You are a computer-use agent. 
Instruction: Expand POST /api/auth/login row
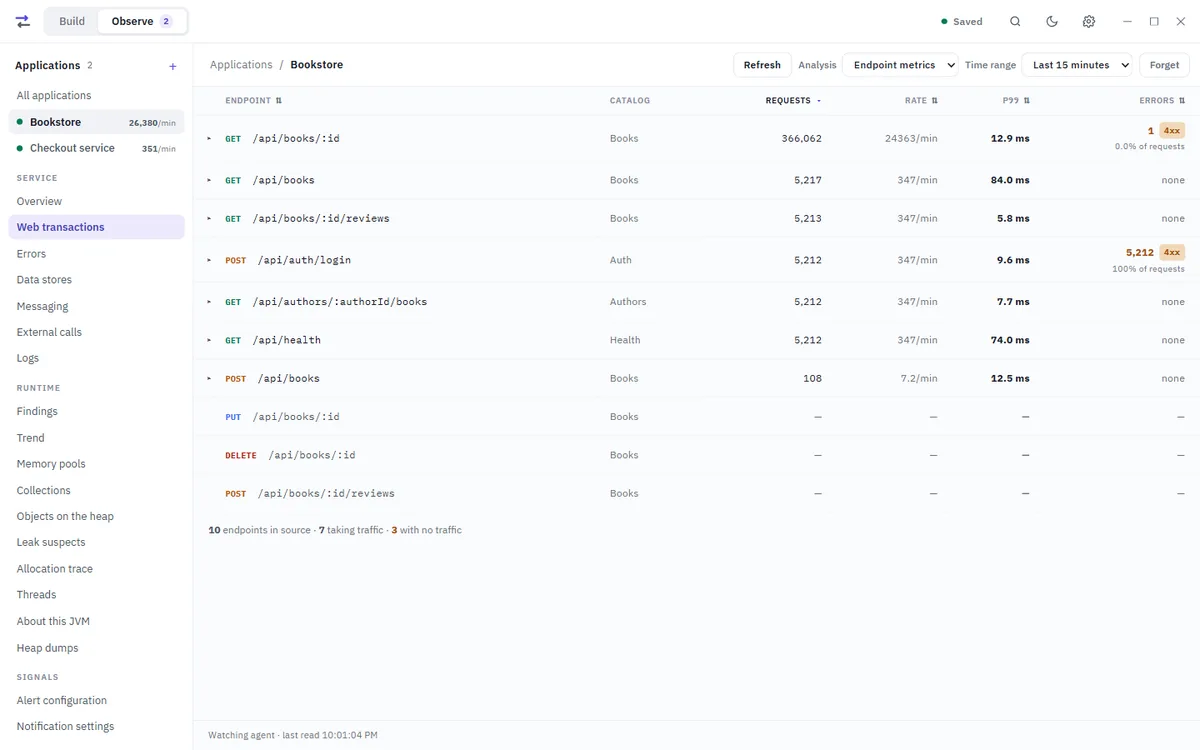point(209,260)
